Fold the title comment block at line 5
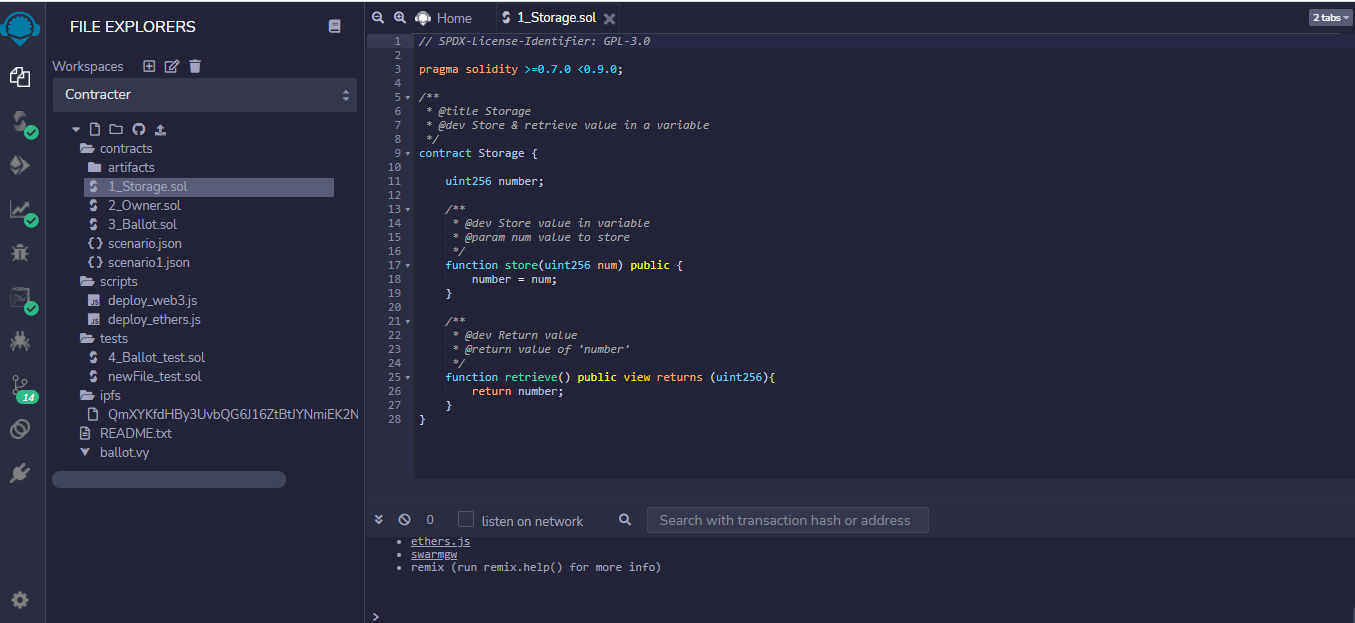Image resolution: width=1355 pixels, height=623 pixels. pos(408,97)
